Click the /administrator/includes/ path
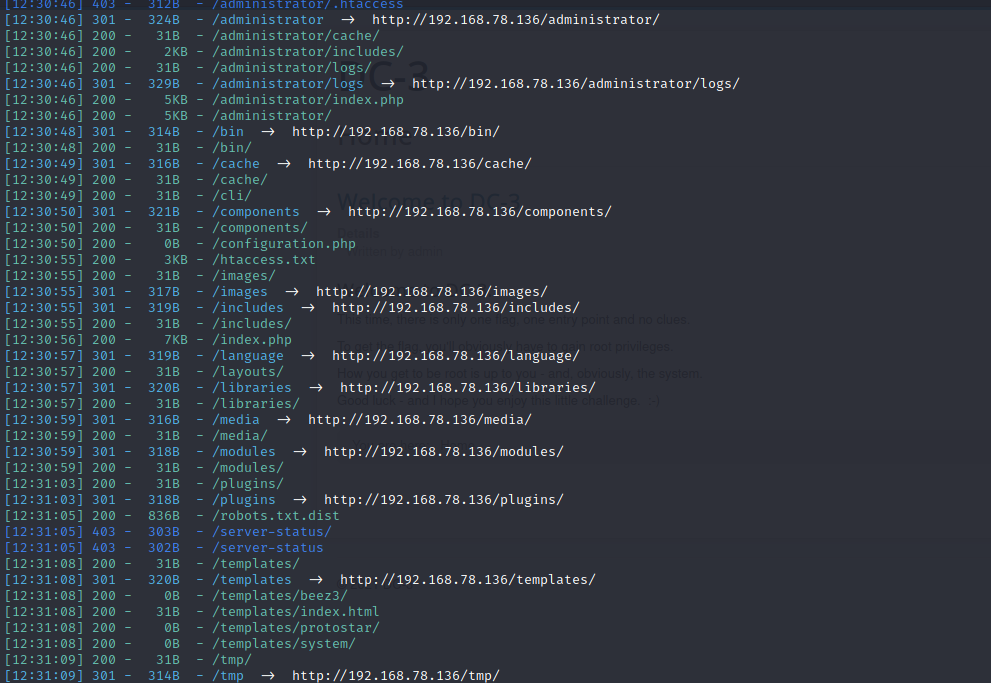 point(308,52)
